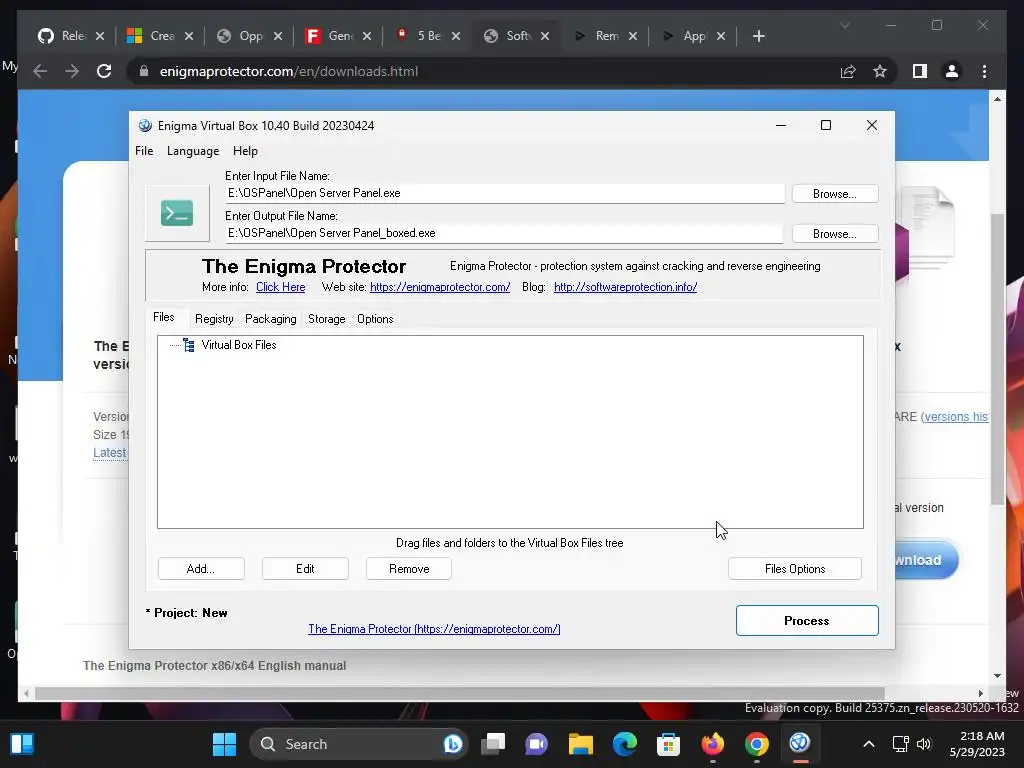Click the Enigma Virtual Box title bar icon
This screenshot has height=768, width=1024.
145,125
